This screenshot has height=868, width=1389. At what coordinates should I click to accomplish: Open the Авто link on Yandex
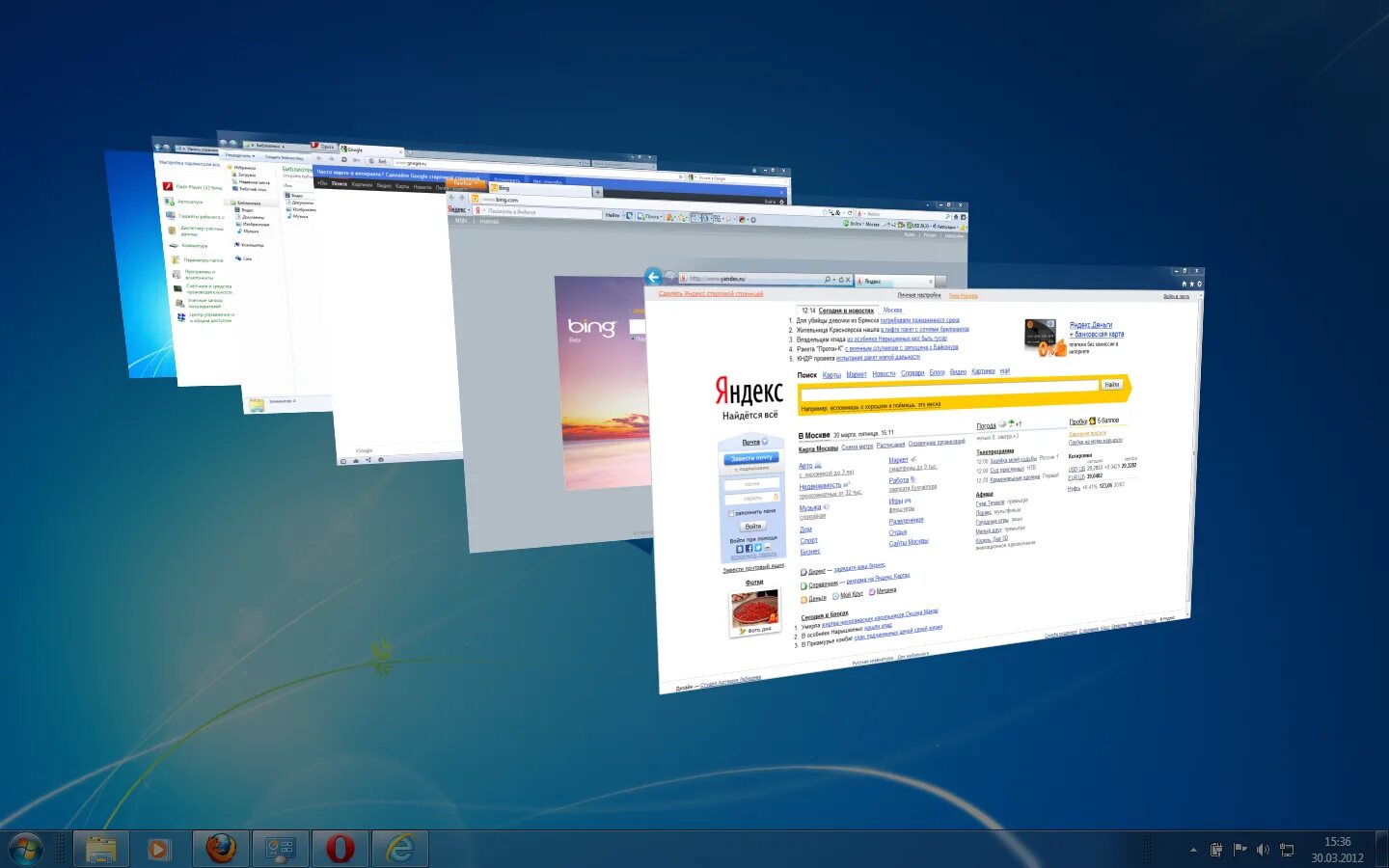(805, 466)
